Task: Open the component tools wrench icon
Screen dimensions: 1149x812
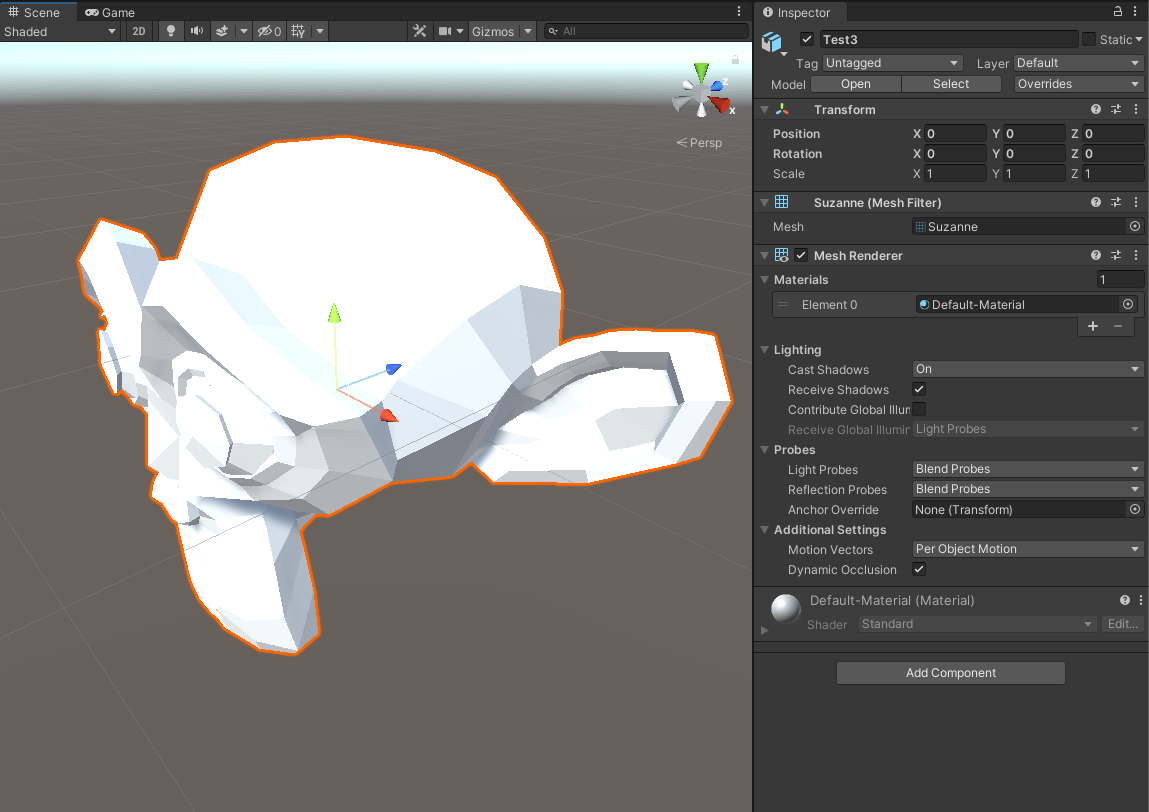Action: coord(420,31)
